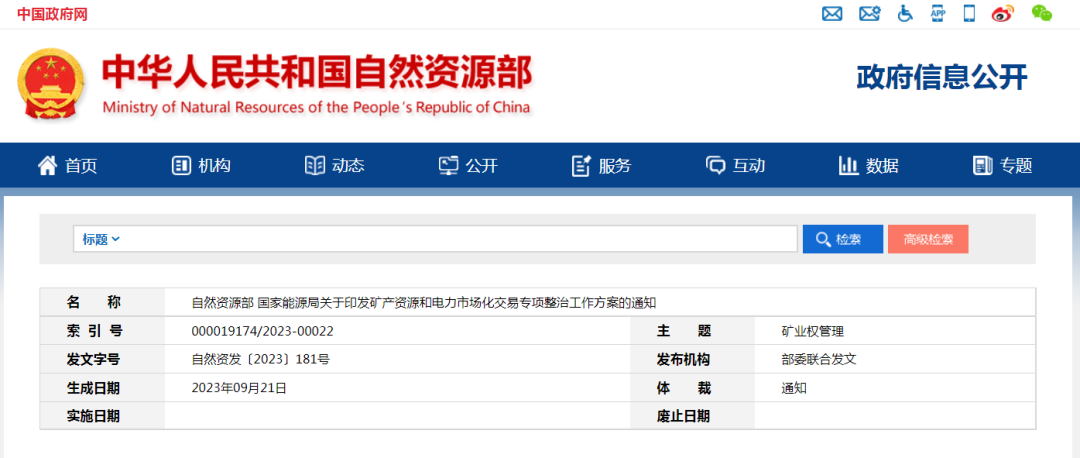Go to 首页 in the navigation bar
Screen dimensions: 1080x458
(68, 166)
